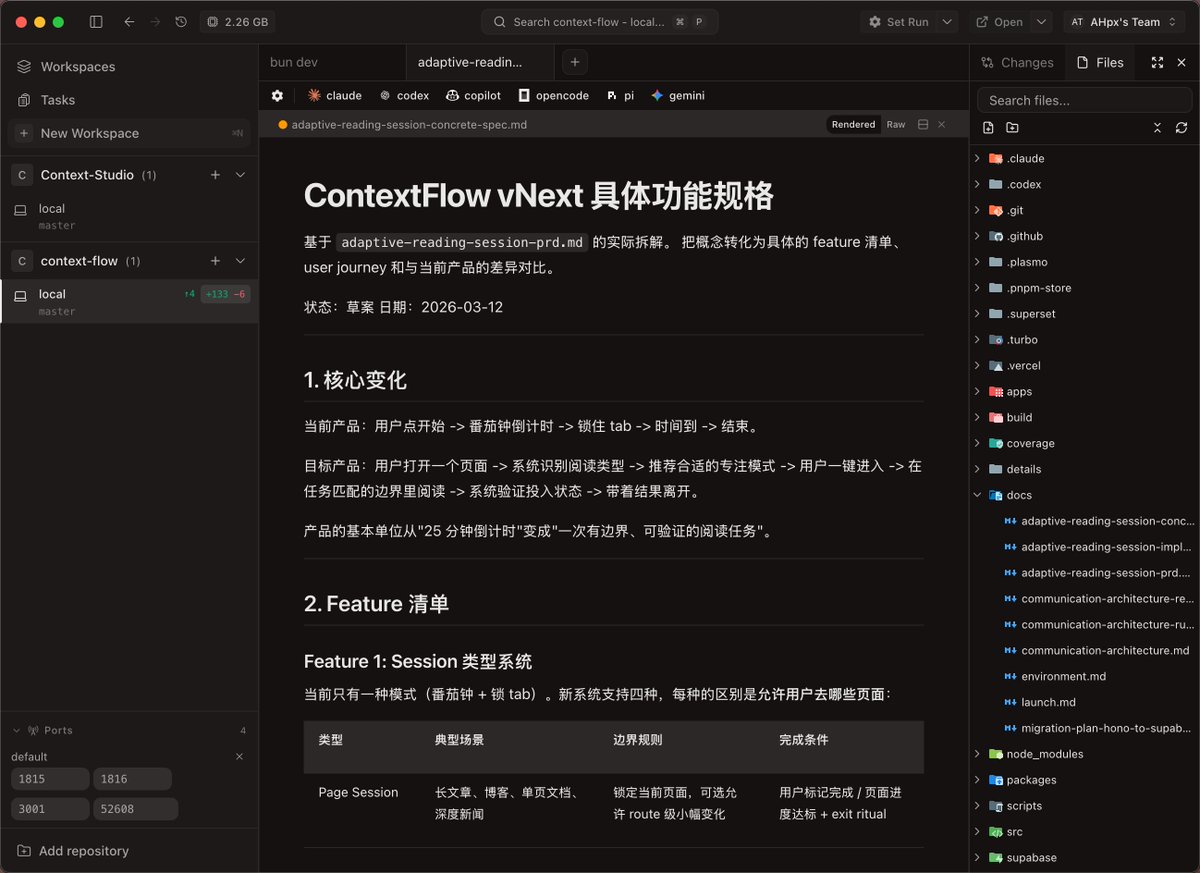Click the Search files input

(x=1084, y=100)
